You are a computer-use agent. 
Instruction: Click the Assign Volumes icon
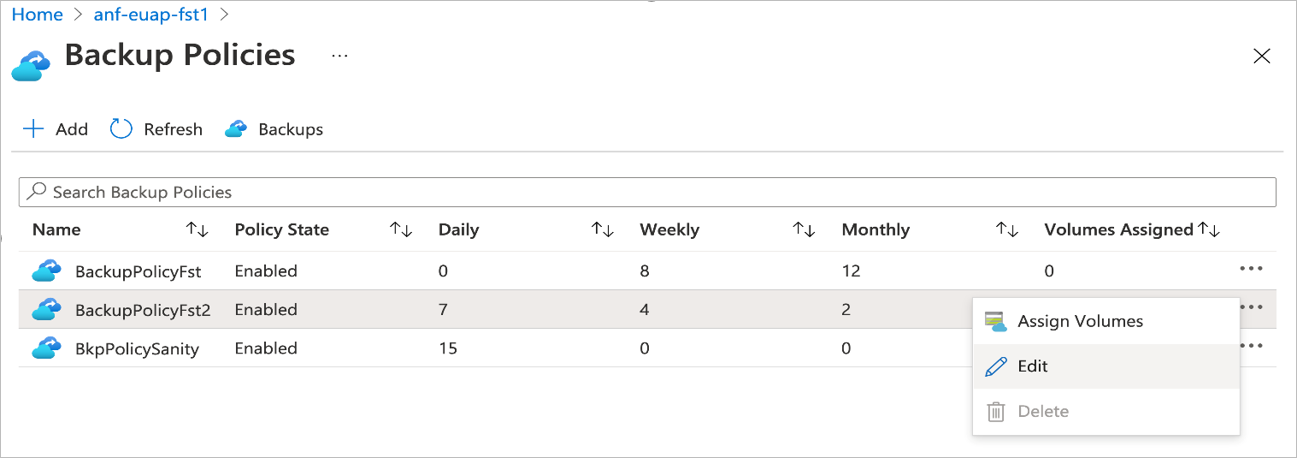pyautogui.click(x=995, y=321)
